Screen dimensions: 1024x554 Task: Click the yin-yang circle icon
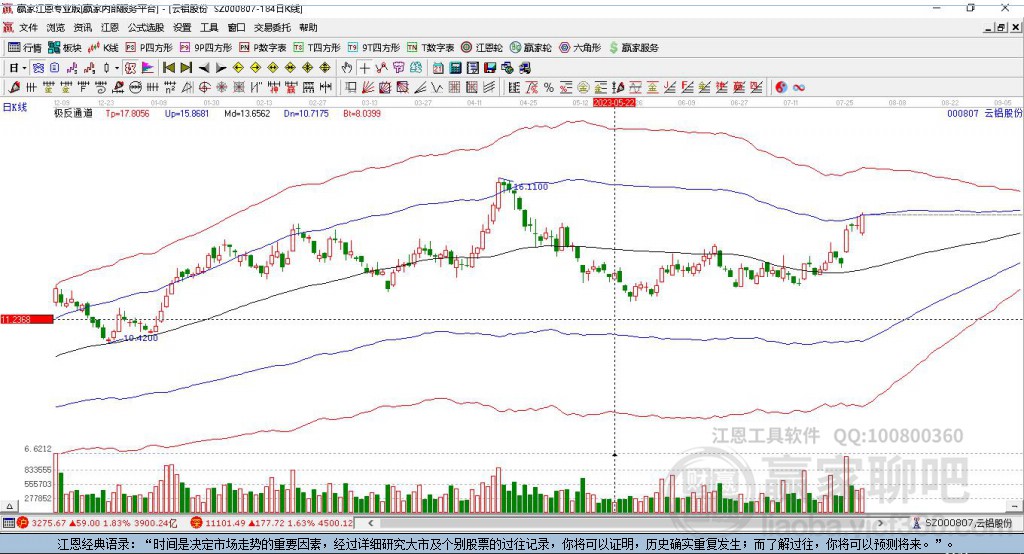[x=781, y=87]
